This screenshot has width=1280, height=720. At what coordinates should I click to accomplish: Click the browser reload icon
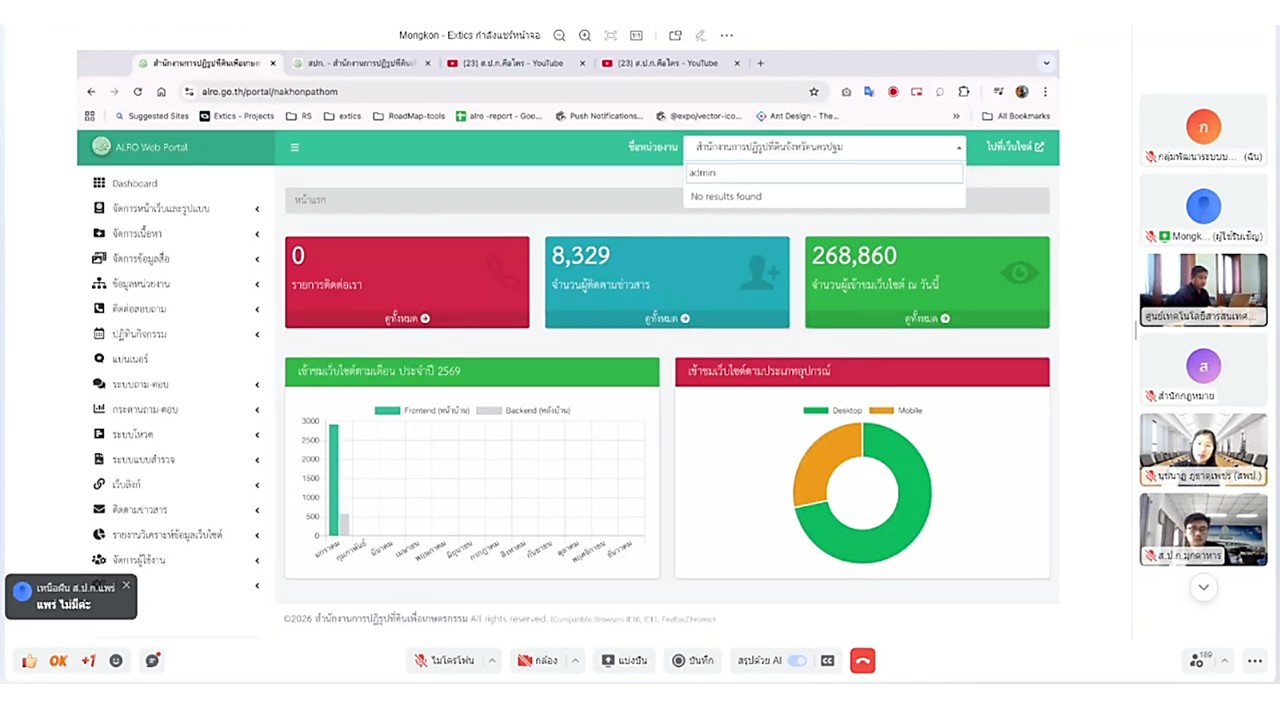[x=137, y=92]
